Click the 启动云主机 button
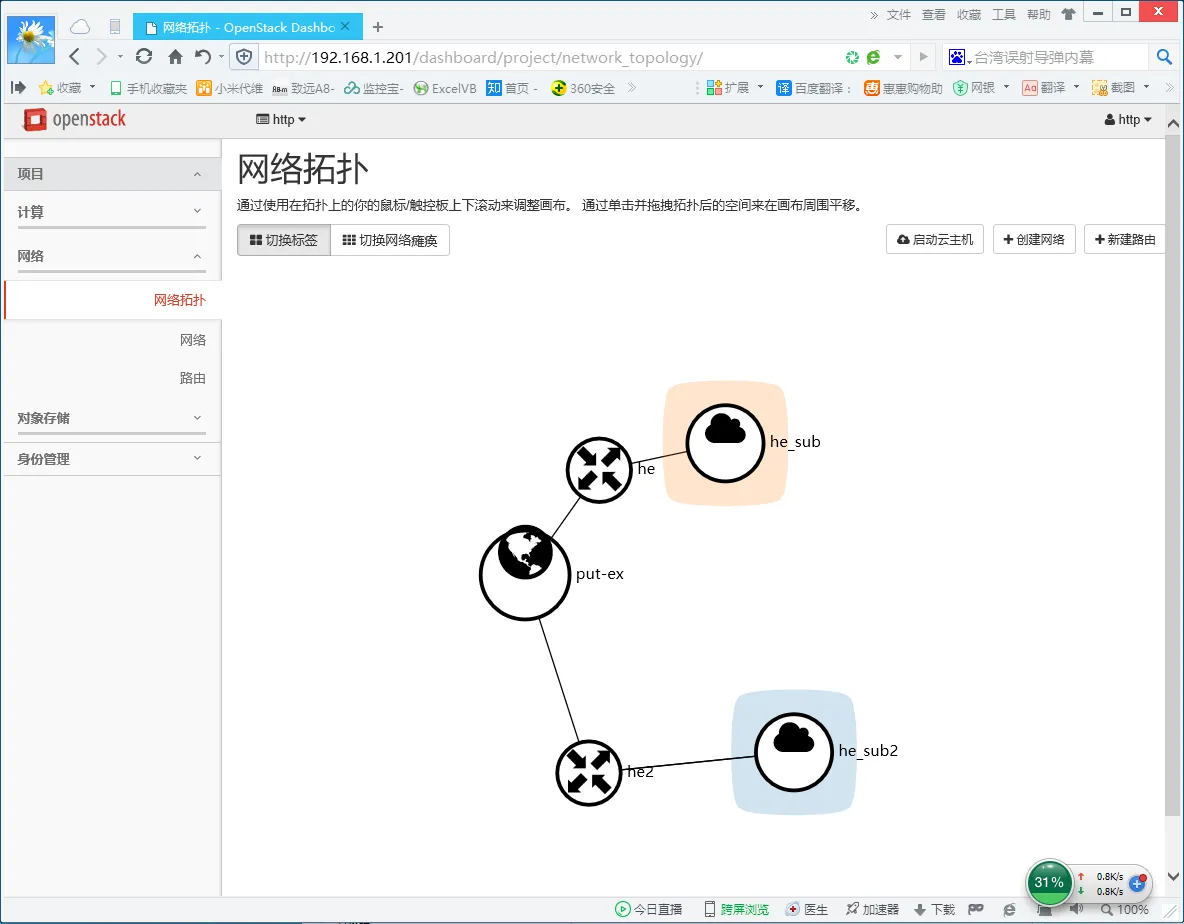The width and height of the screenshot is (1184, 924). (935, 239)
